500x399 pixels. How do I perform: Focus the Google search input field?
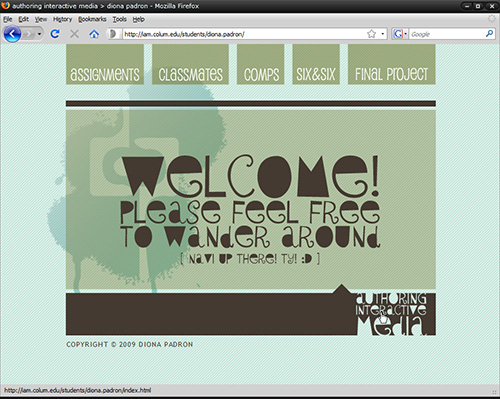point(446,34)
